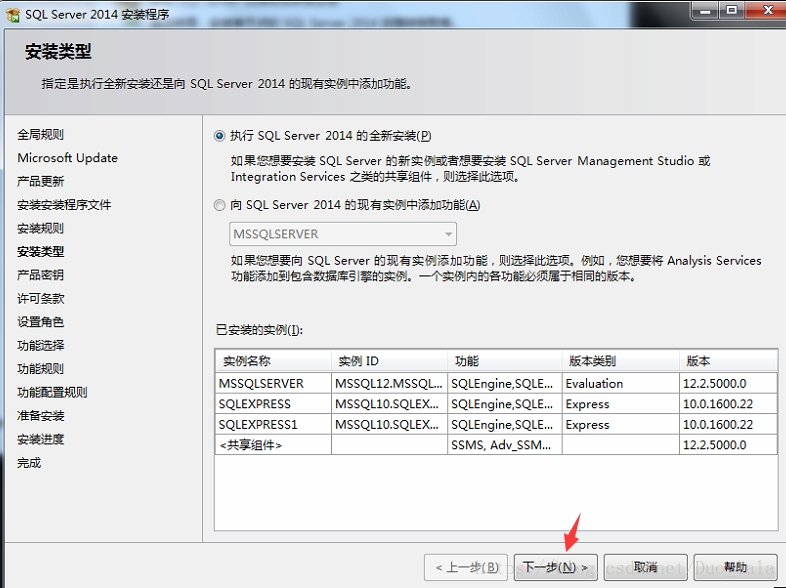
Task: Click the MSSQL12.MSSQL... instance ID cell
Action: [389, 383]
